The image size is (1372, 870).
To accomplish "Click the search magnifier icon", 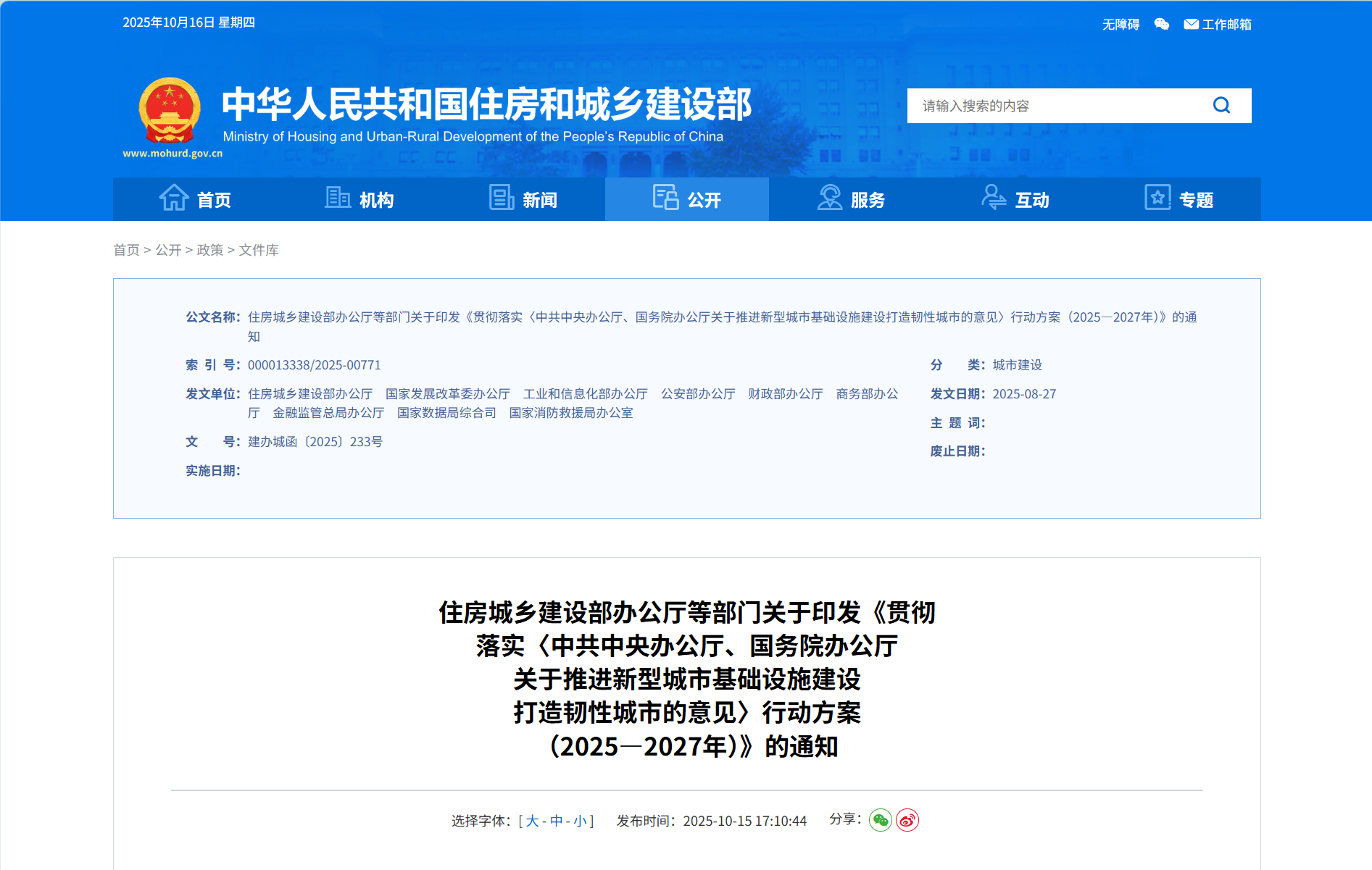I will pyautogui.click(x=1221, y=106).
